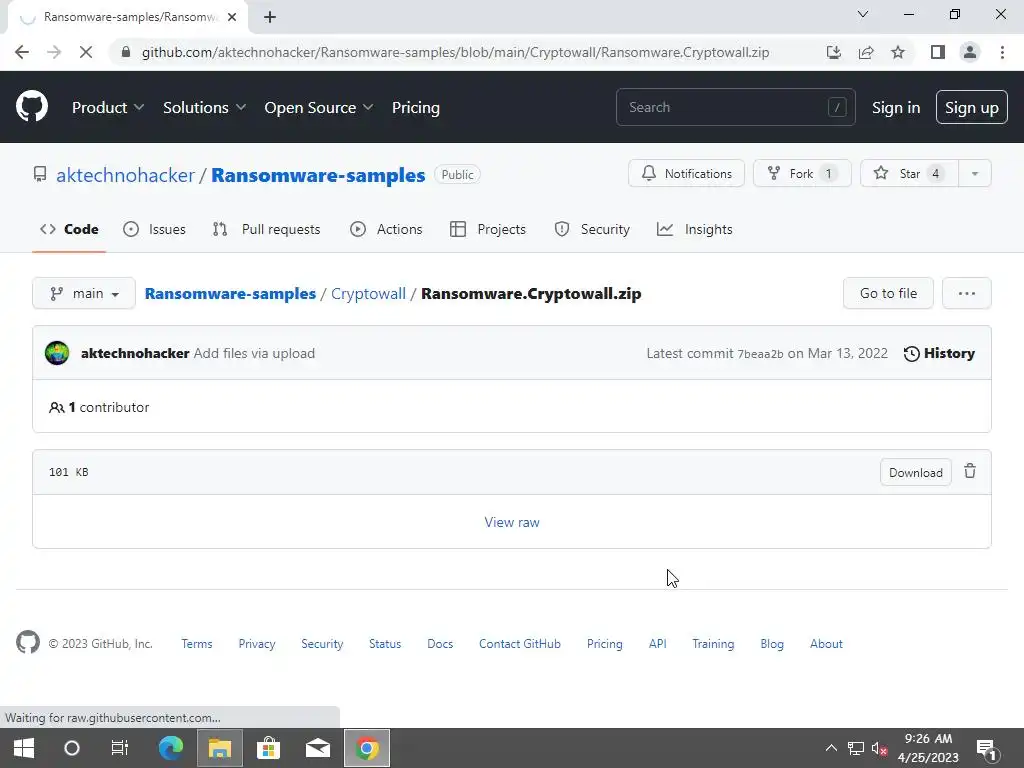
Task: Switch to the Code tab
Action: (x=69, y=229)
